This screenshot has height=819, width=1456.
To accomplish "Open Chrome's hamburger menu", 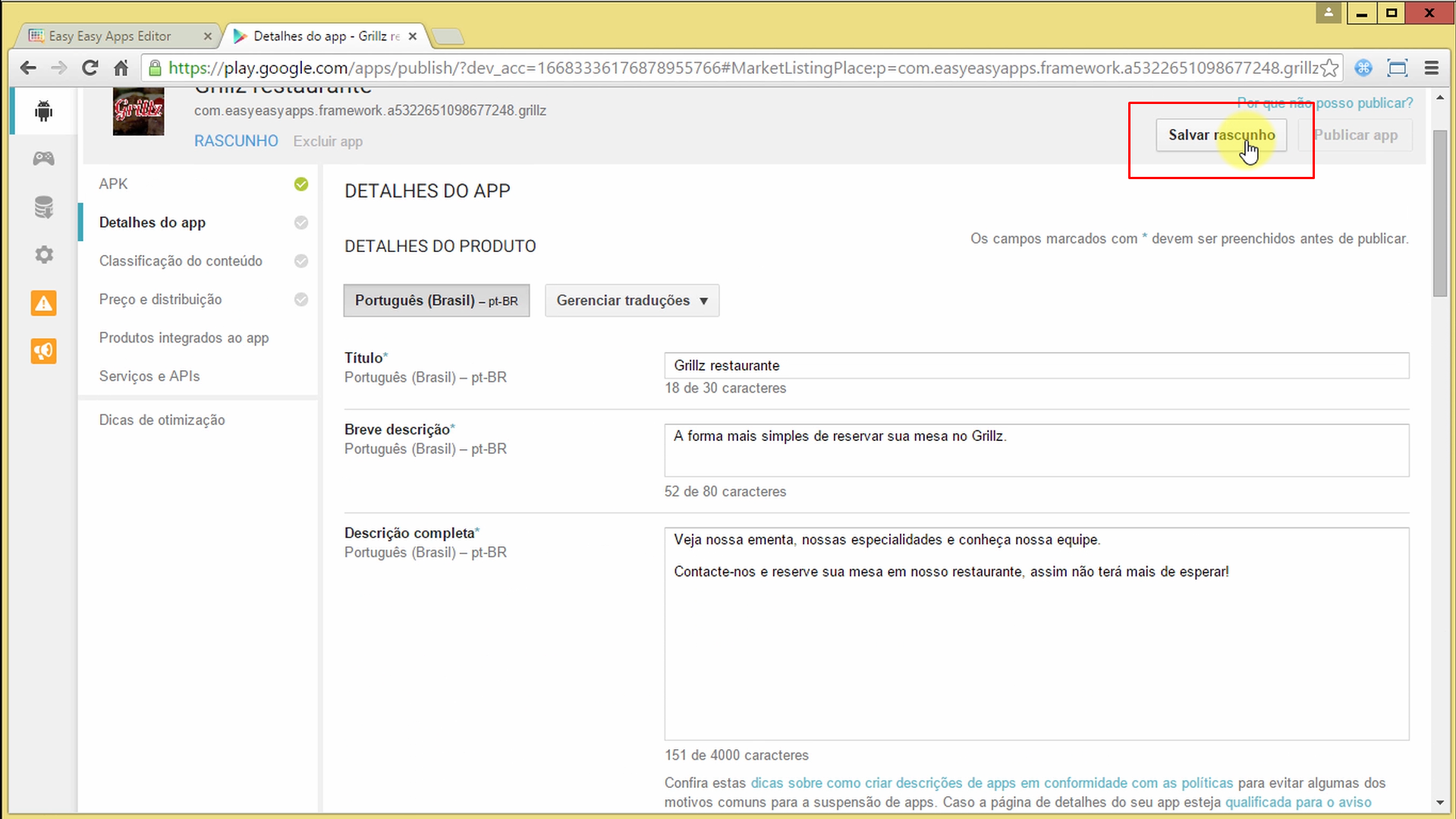I will click(x=1431, y=68).
